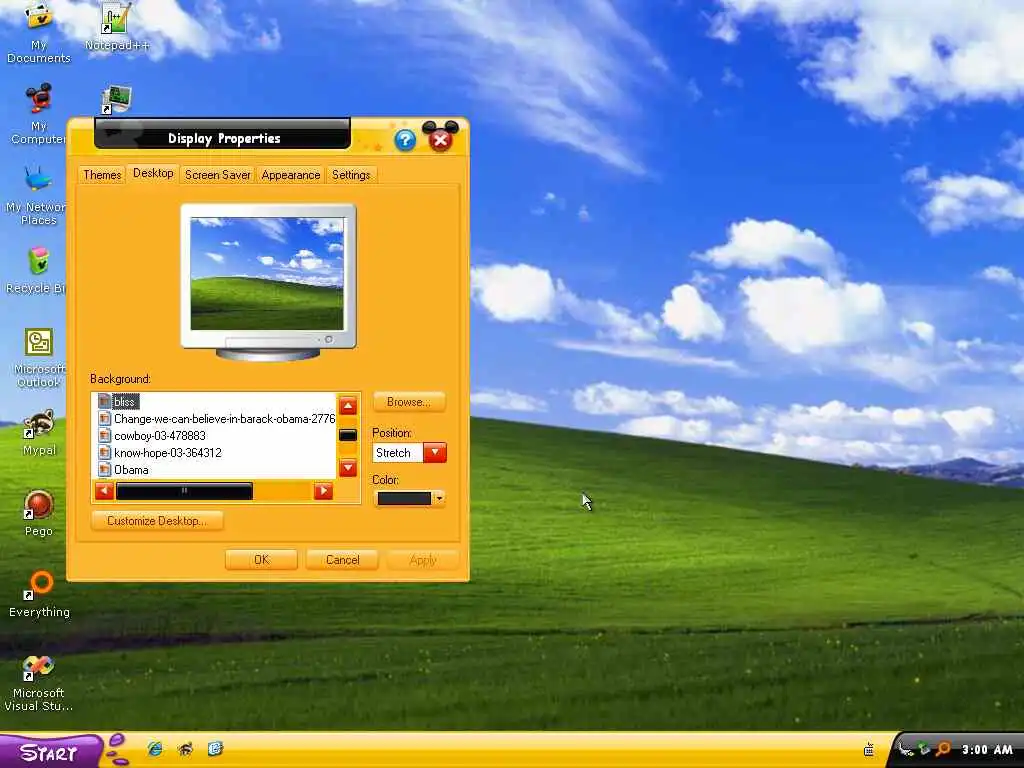Click the Start button
The height and width of the screenshot is (768, 1024).
pos(50,752)
